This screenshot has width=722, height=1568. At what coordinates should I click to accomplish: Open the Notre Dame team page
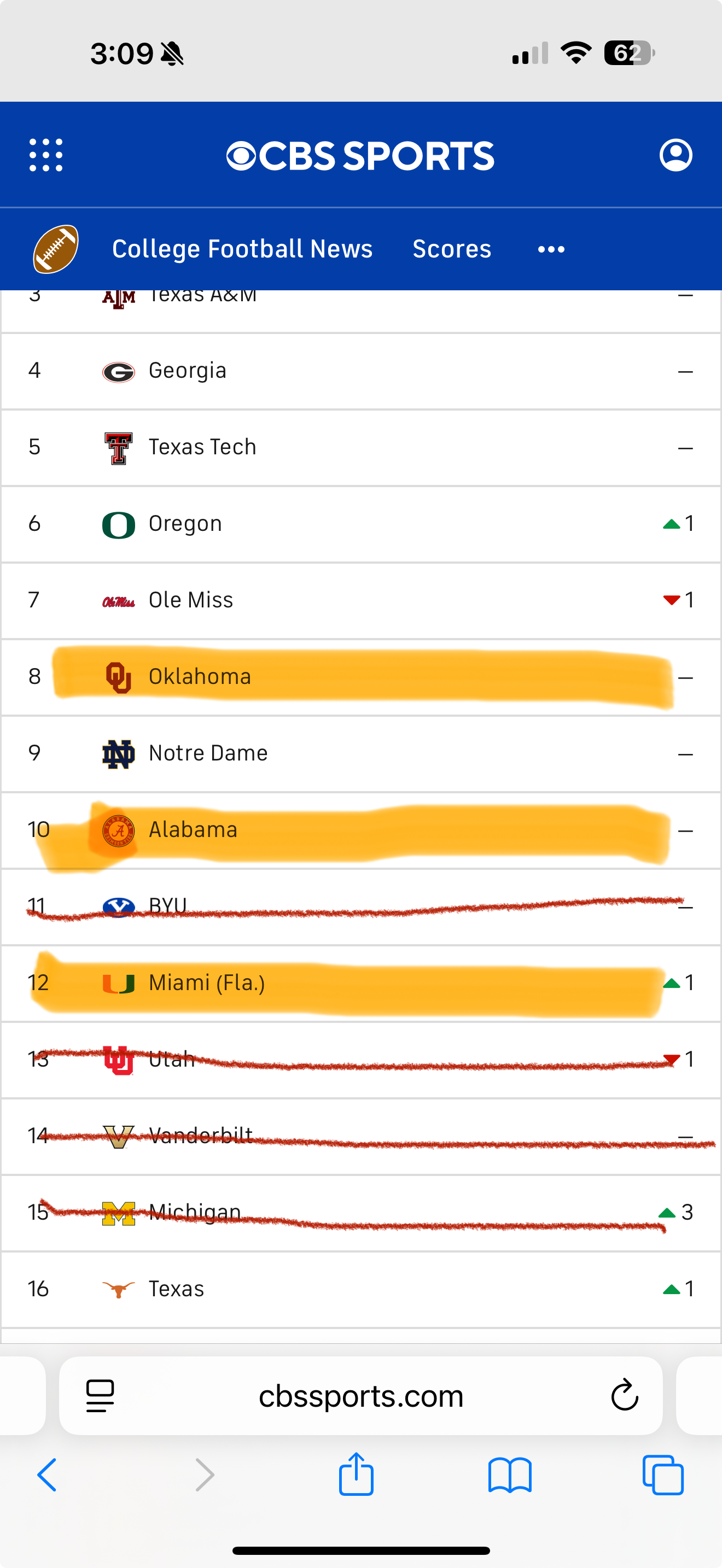208,753
